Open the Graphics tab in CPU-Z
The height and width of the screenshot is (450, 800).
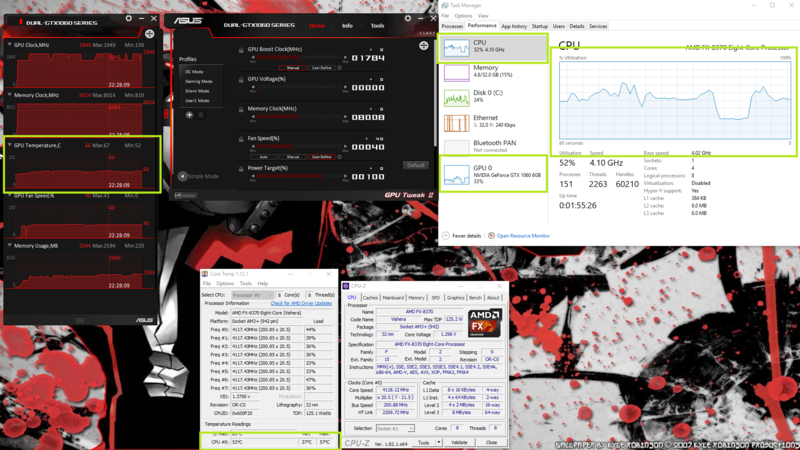455,297
